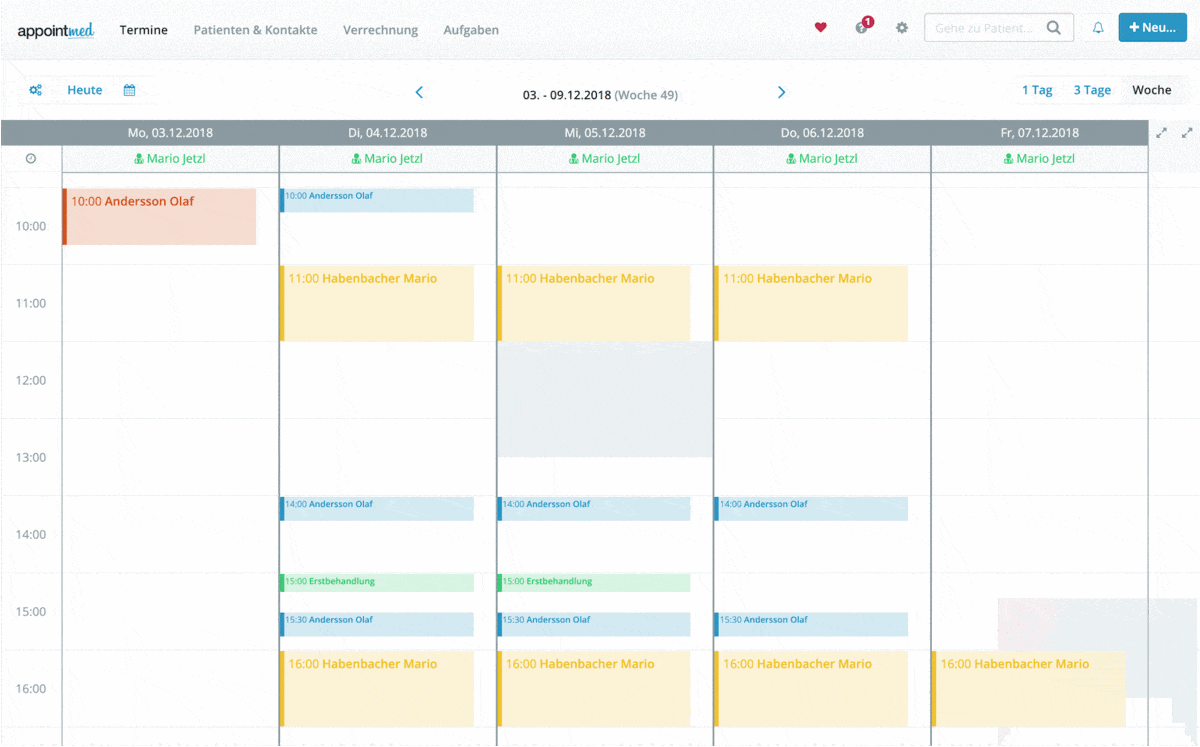Open Tuesday 16:00 Habenbacher Mario appointment
Screen dimensions: 1200x747
377,688
